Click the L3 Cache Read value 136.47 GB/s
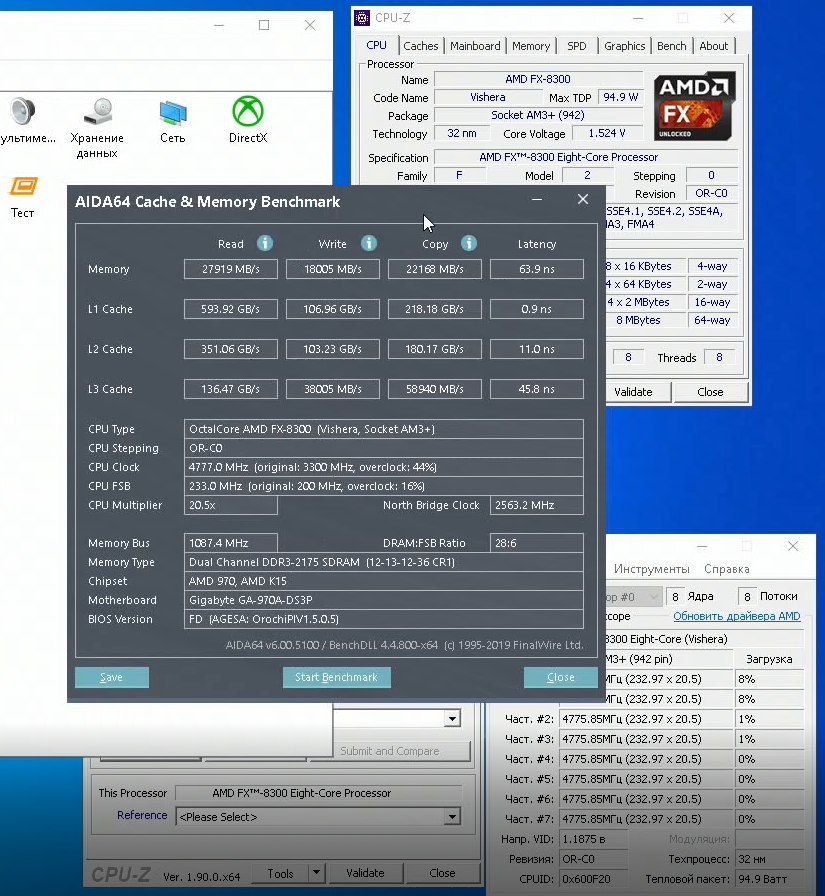825x896 pixels. (x=231, y=389)
